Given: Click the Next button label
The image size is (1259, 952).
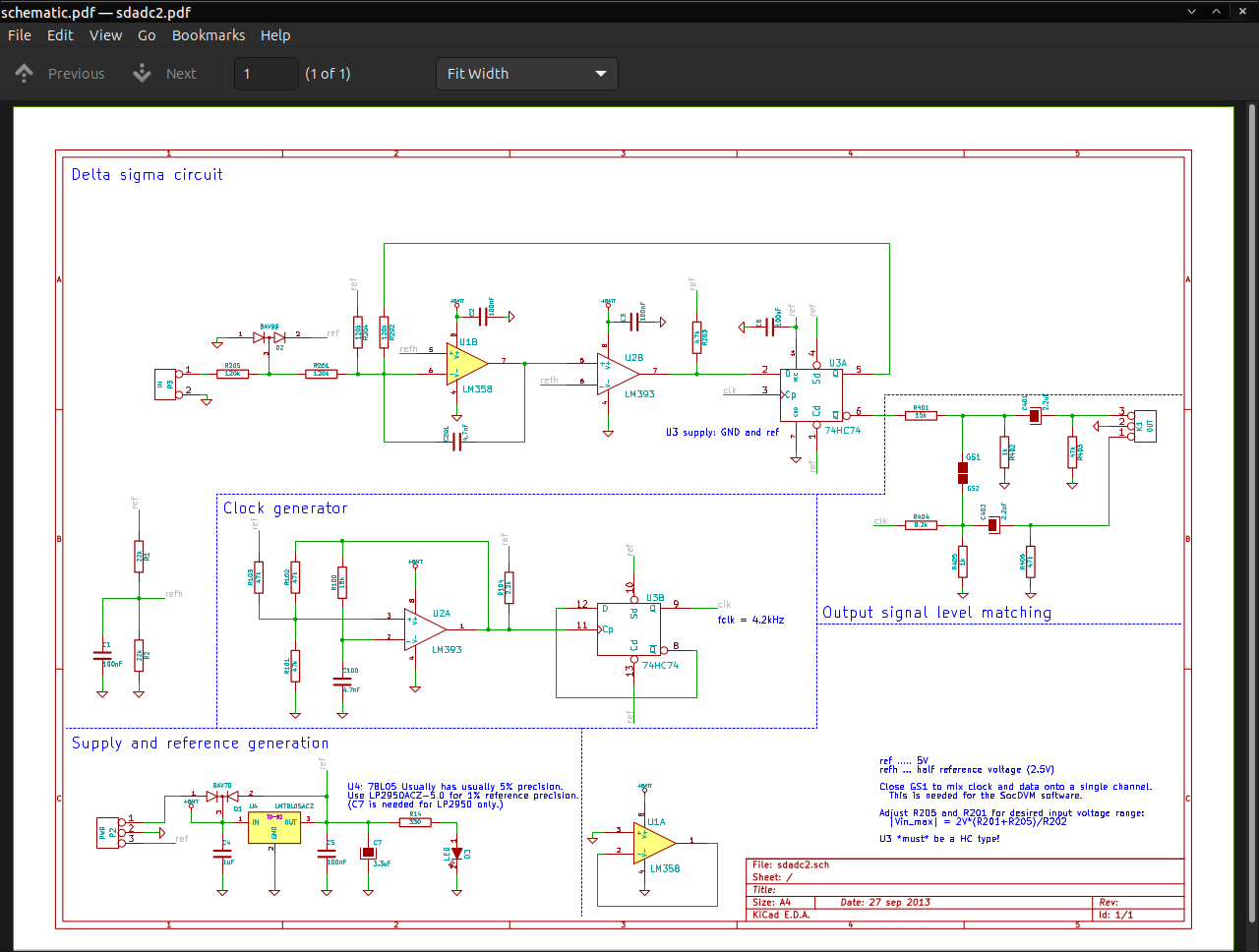Looking at the screenshot, I should [181, 74].
